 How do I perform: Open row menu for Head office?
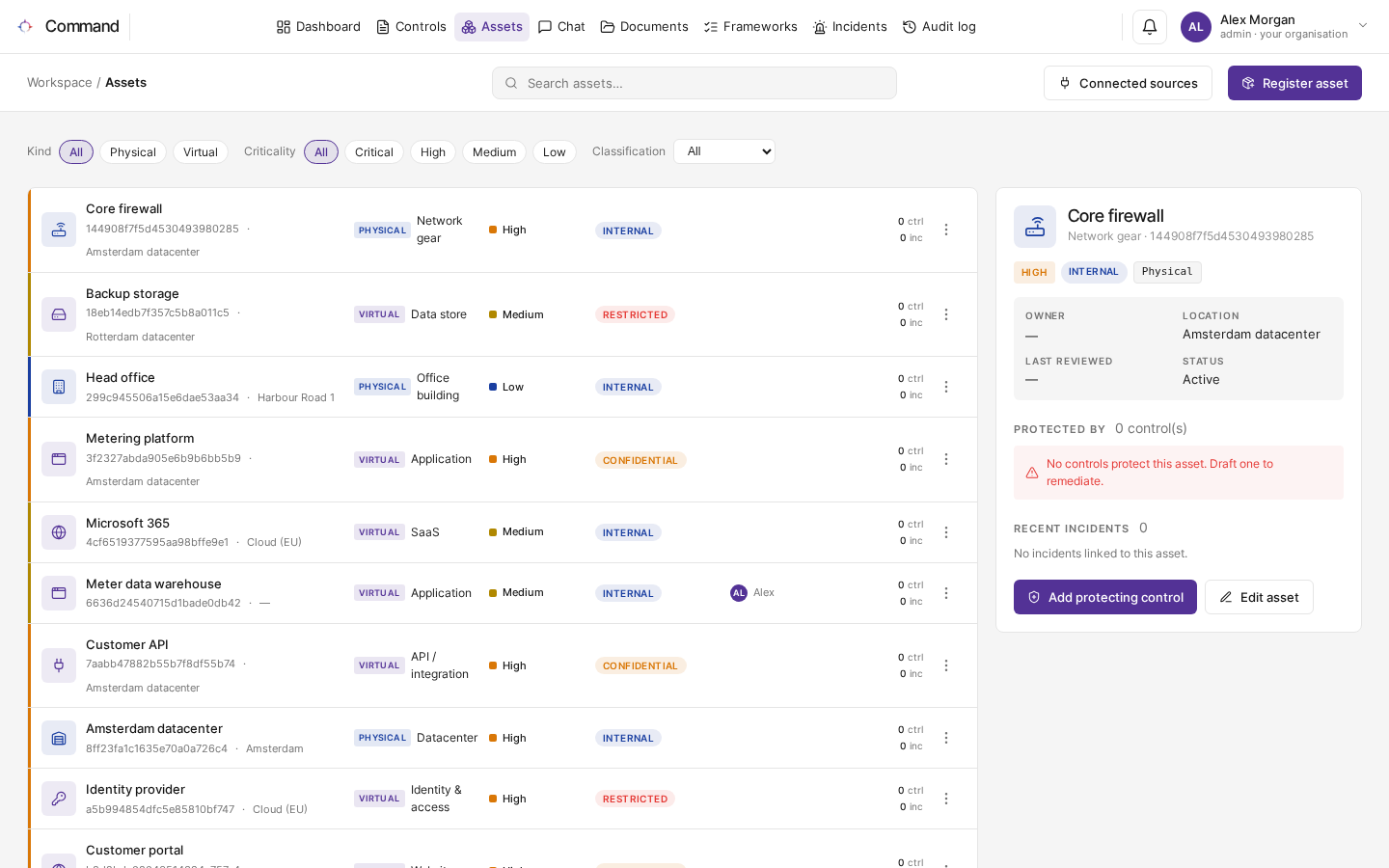(946, 387)
